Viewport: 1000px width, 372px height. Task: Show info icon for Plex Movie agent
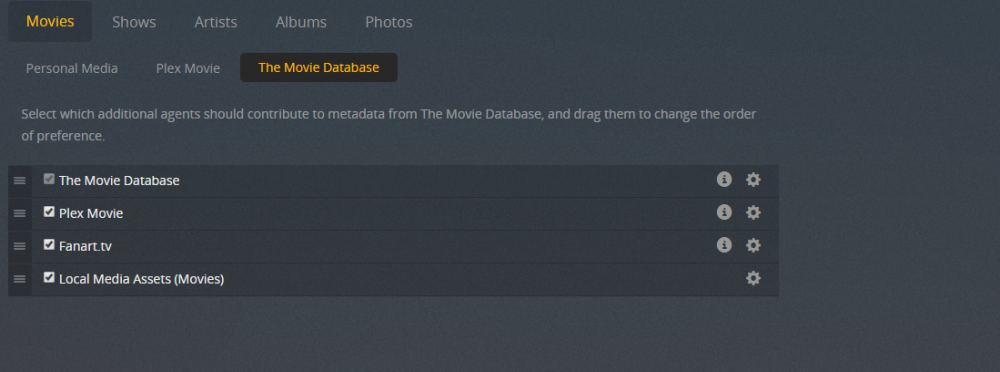point(724,212)
